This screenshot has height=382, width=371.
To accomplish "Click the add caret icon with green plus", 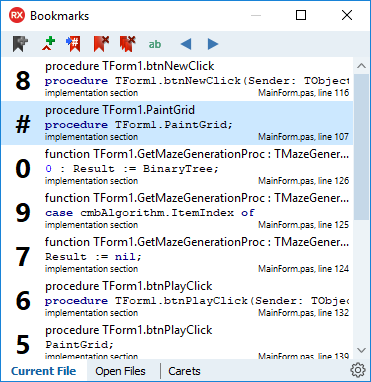I will (48, 44).
